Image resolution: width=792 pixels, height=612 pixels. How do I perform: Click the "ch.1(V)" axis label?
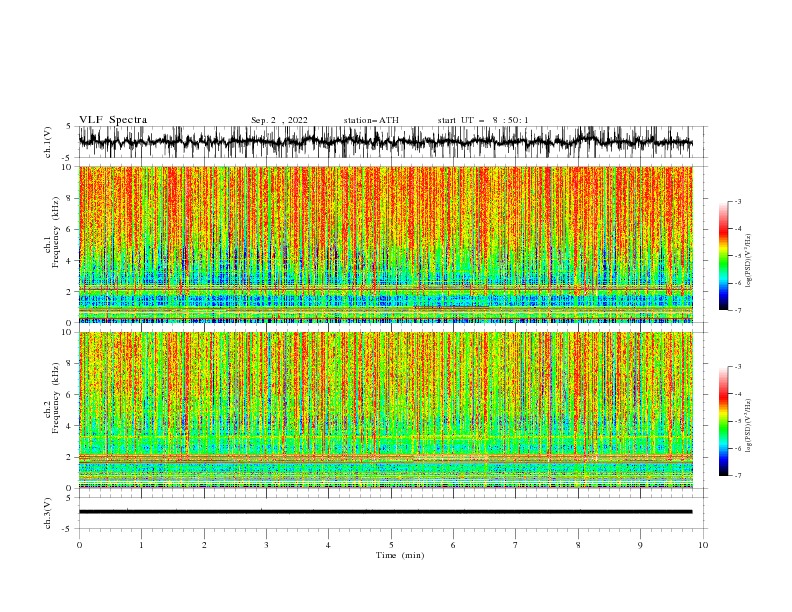(x=48, y=142)
